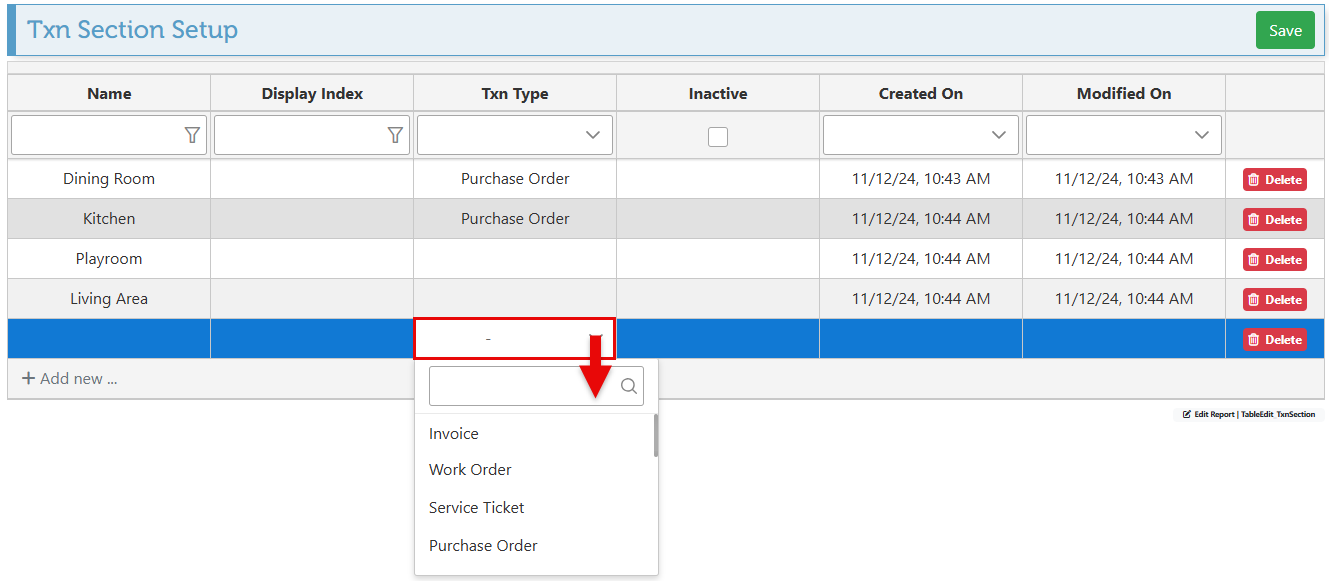Viewport: 1329px width, 581px height.
Task: Expand the Created On filter dropdown
Action: (x=998, y=135)
